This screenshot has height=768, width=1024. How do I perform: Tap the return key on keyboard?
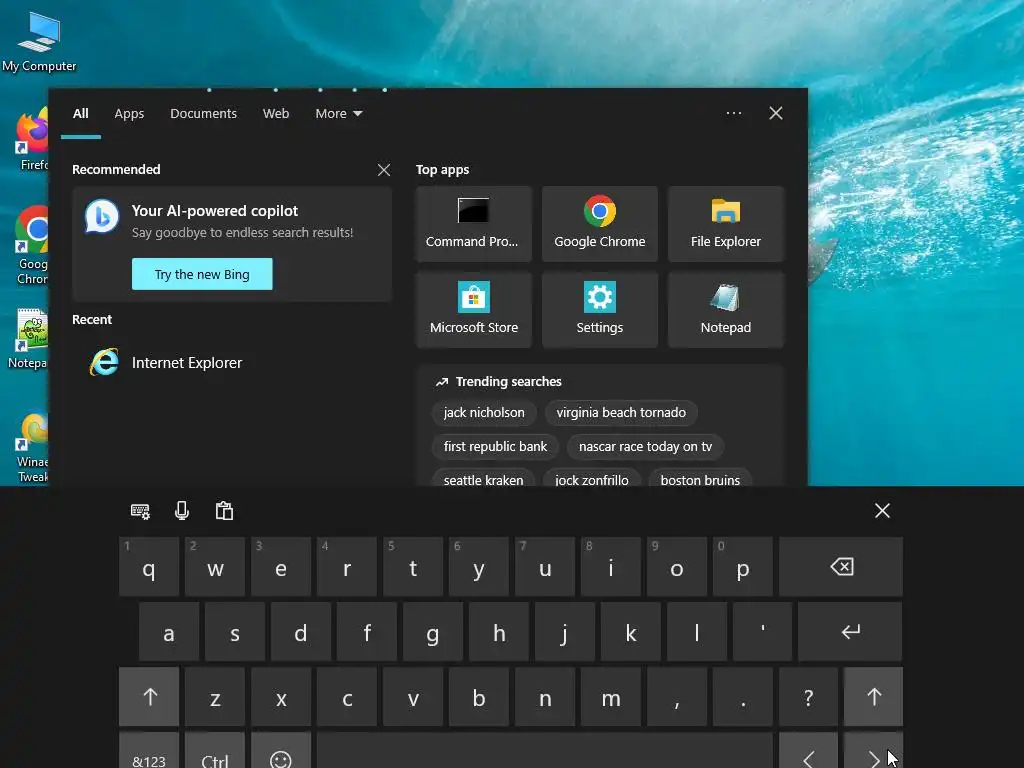point(850,632)
